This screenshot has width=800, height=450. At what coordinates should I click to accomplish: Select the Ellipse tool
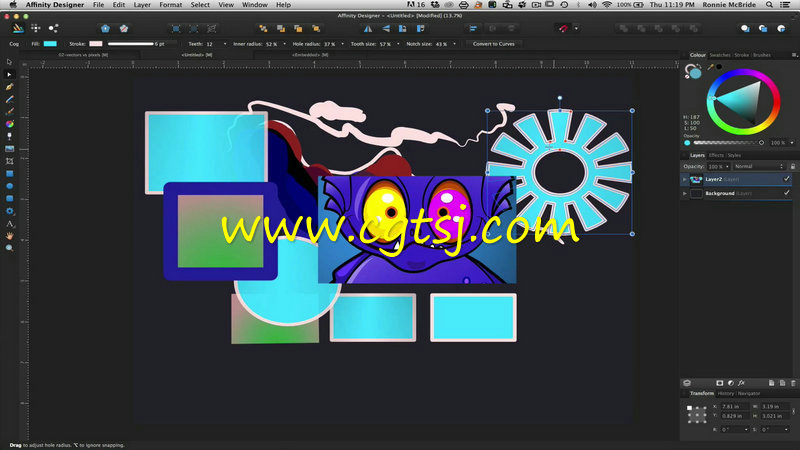(9, 186)
